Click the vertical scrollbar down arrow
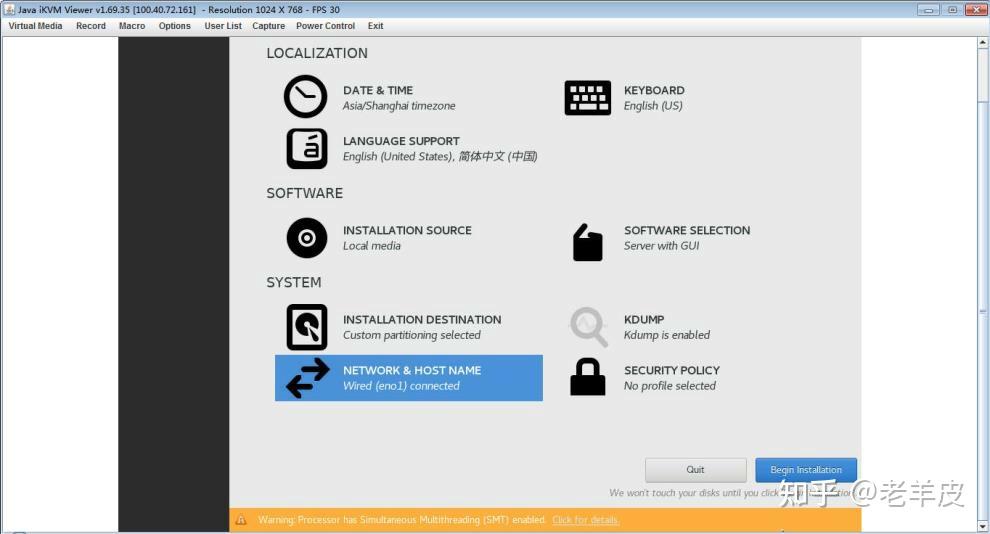990x534 pixels. [x=983, y=526]
